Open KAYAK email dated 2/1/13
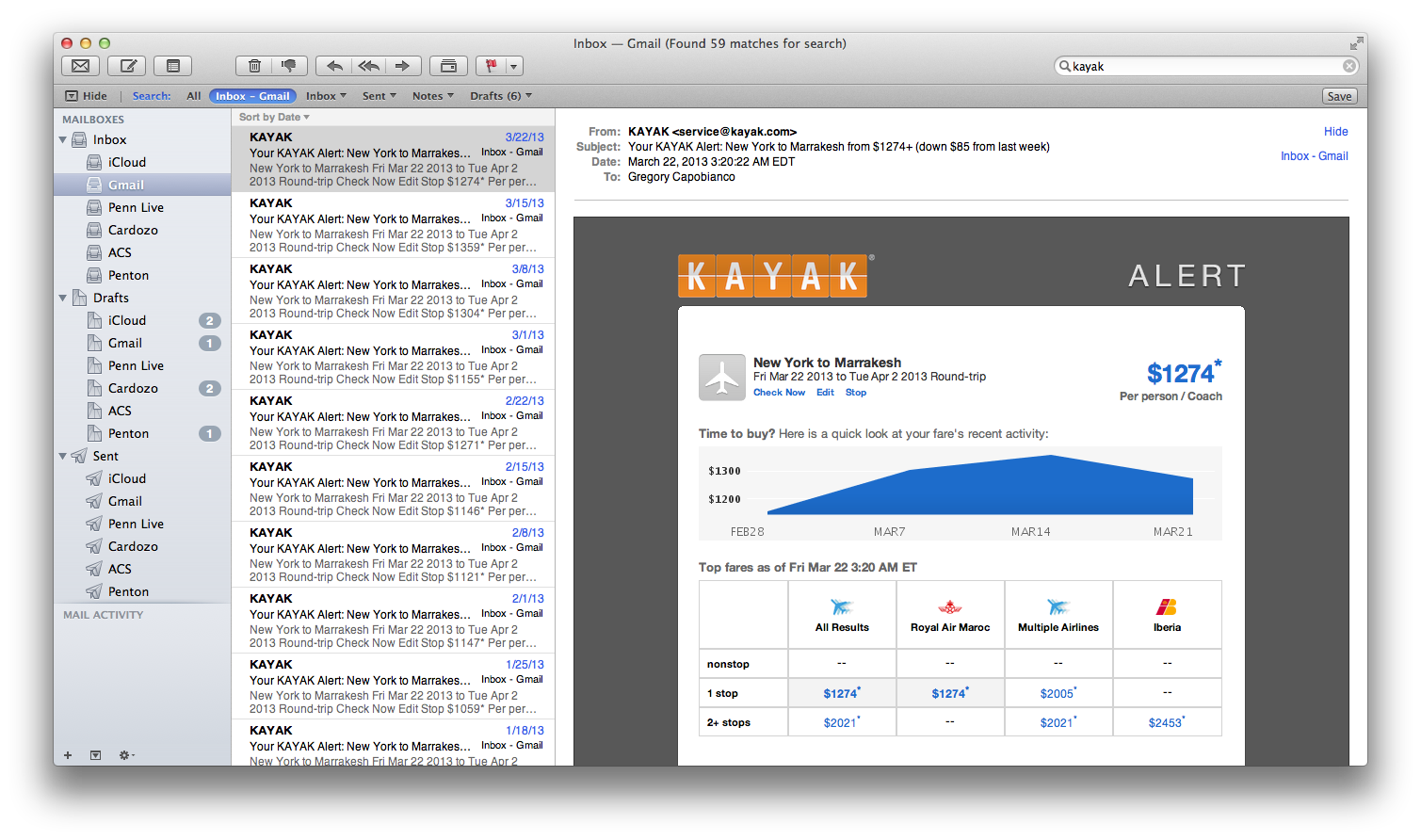Viewport: 1421px width, 840px height. click(x=393, y=621)
